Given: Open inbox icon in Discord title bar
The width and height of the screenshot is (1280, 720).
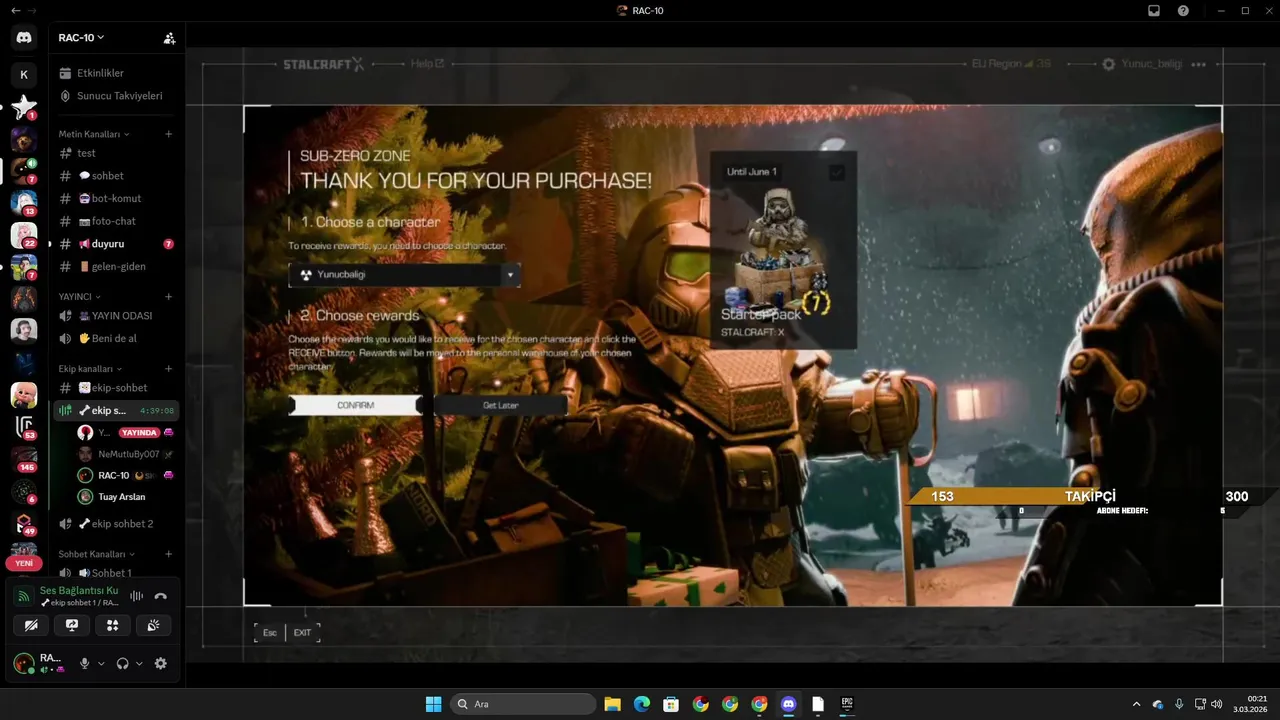Looking at the screenshot, I should pyautogui.click(x=1154, y=10).
